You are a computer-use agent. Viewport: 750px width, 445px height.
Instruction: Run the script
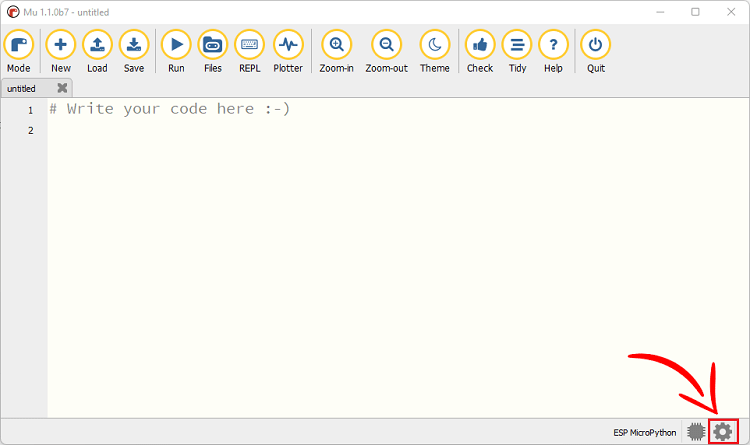[x=176, y=51]
